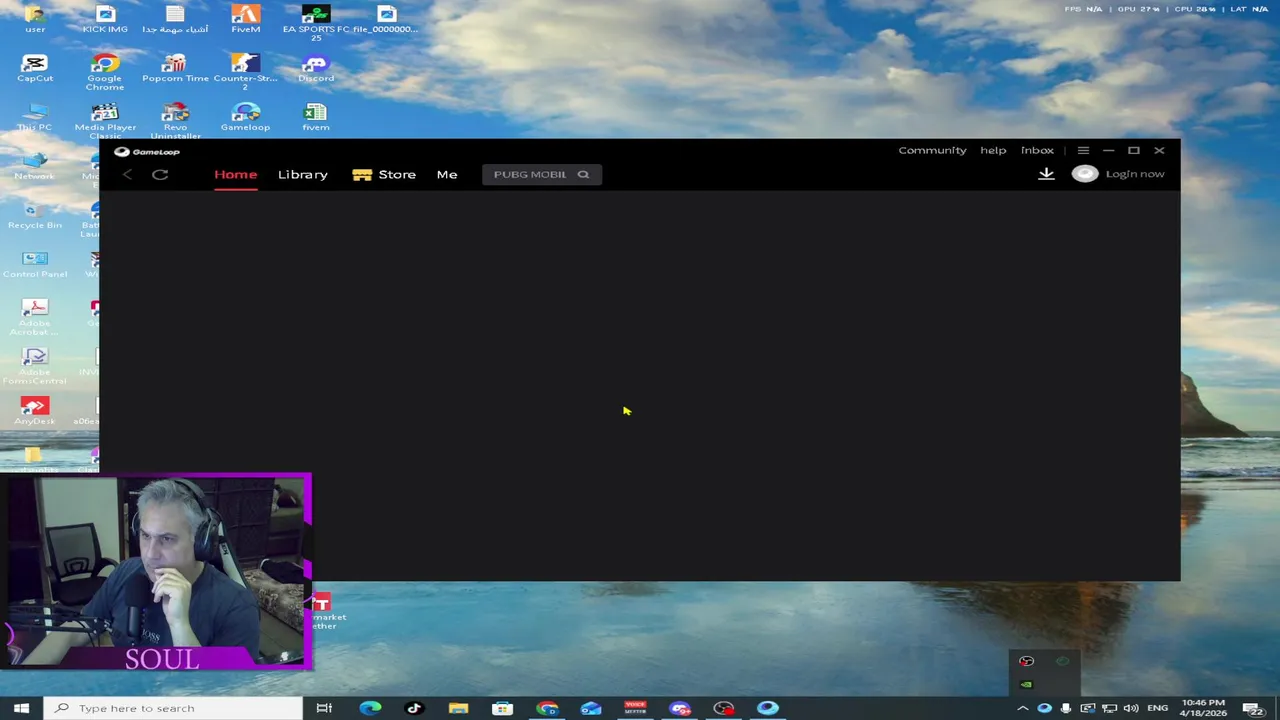
Task: Select the Adobe FormsCentral desktop icon
Action: coord(35,366)
